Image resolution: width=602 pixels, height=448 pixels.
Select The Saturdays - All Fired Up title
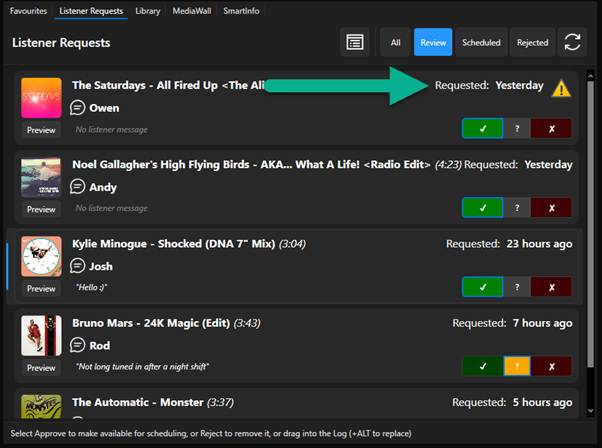[x=168, y=85]
